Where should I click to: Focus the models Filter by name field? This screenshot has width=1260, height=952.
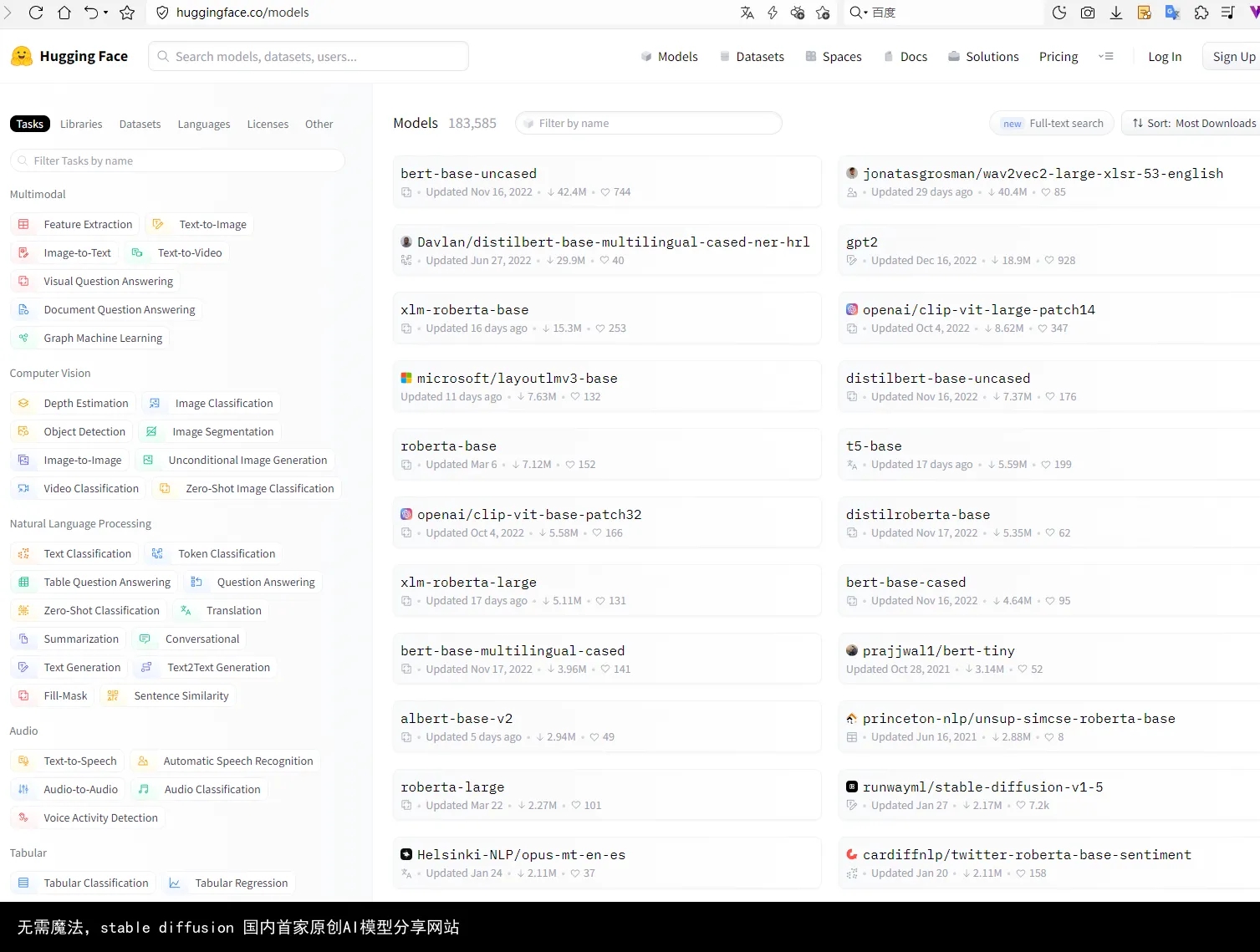(x=649, y=123)
